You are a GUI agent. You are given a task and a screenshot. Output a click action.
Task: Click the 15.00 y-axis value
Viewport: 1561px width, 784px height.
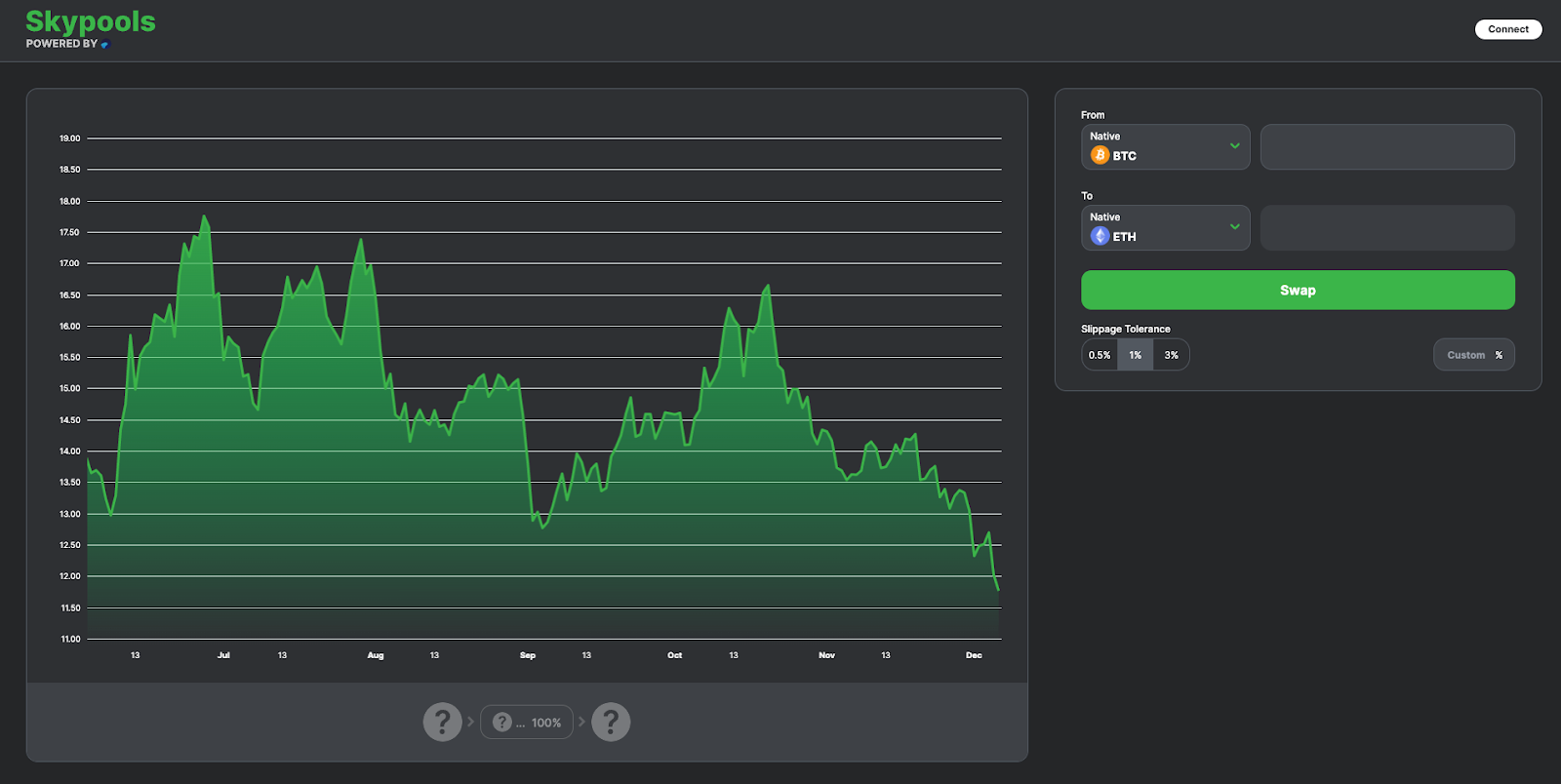tap(70, 388)
